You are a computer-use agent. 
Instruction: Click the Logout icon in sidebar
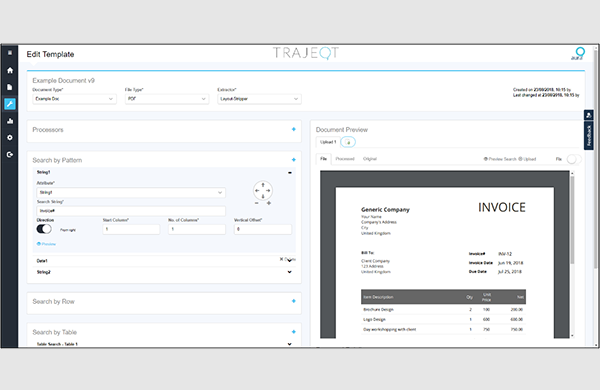pyautogui.click(x=10, y=154)
